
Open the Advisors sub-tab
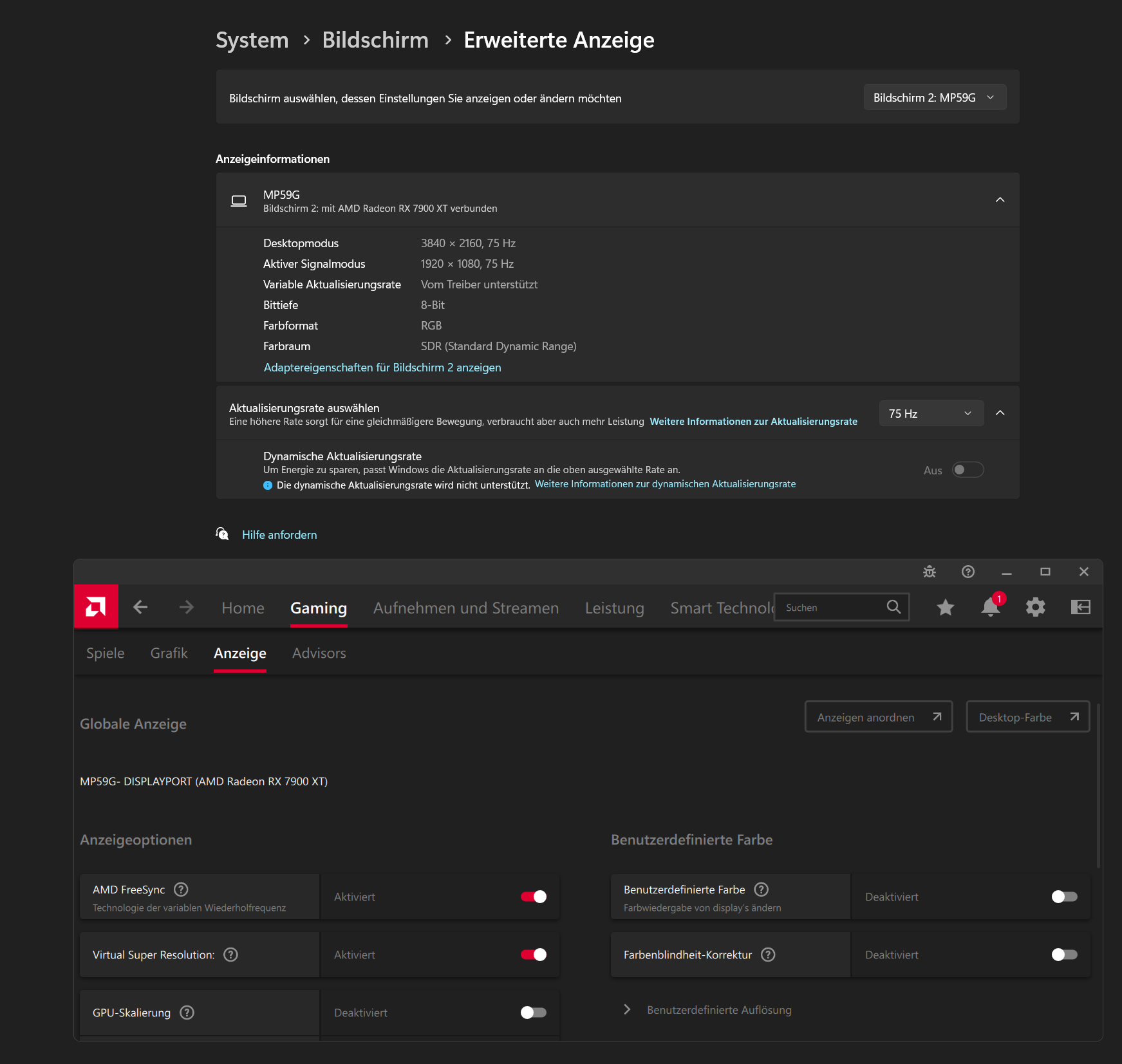pyautogui.click(x=319, y=653)
